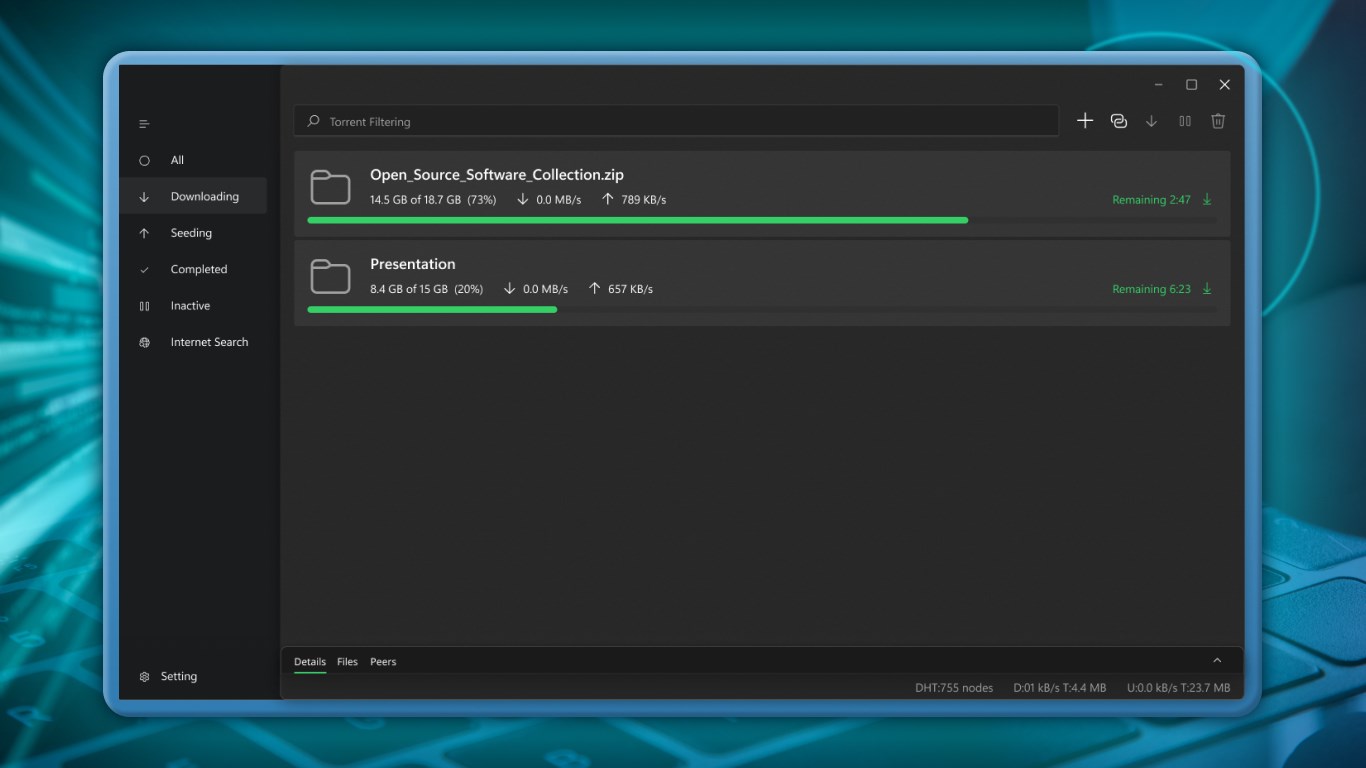The height and width of the screenshot is (768, 1366).
Task: Click the 'U:0.0 kB/s T:23.7 MB' status
Action: [1179, 688]
